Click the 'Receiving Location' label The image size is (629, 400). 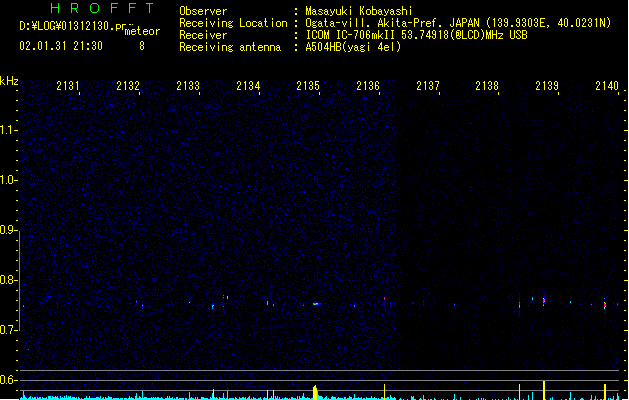coord(233,23)
